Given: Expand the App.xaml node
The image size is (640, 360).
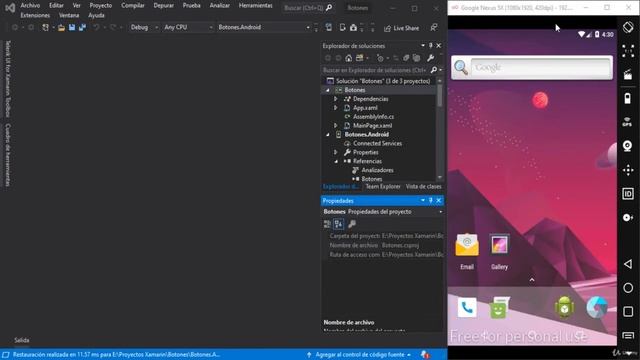Looking at the screenshot, I should coord(336,108).
